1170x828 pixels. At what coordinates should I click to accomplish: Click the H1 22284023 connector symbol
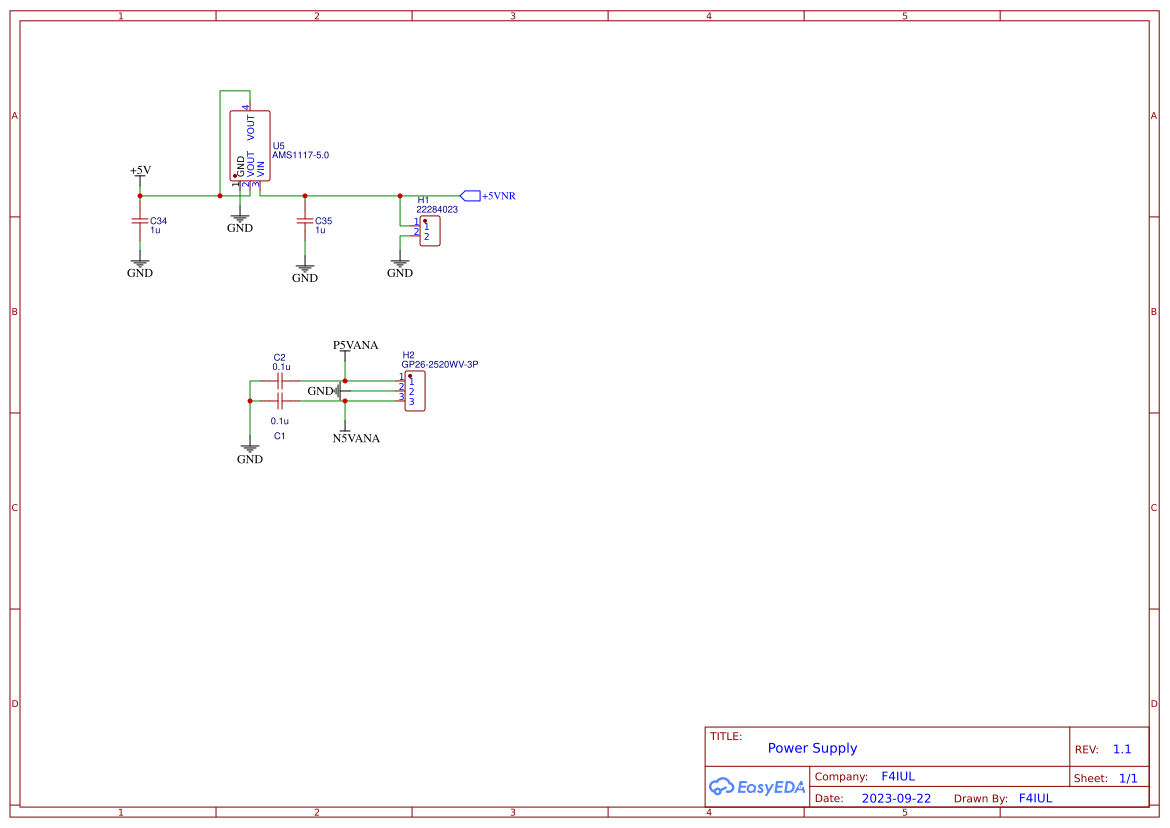click(428, 231)
